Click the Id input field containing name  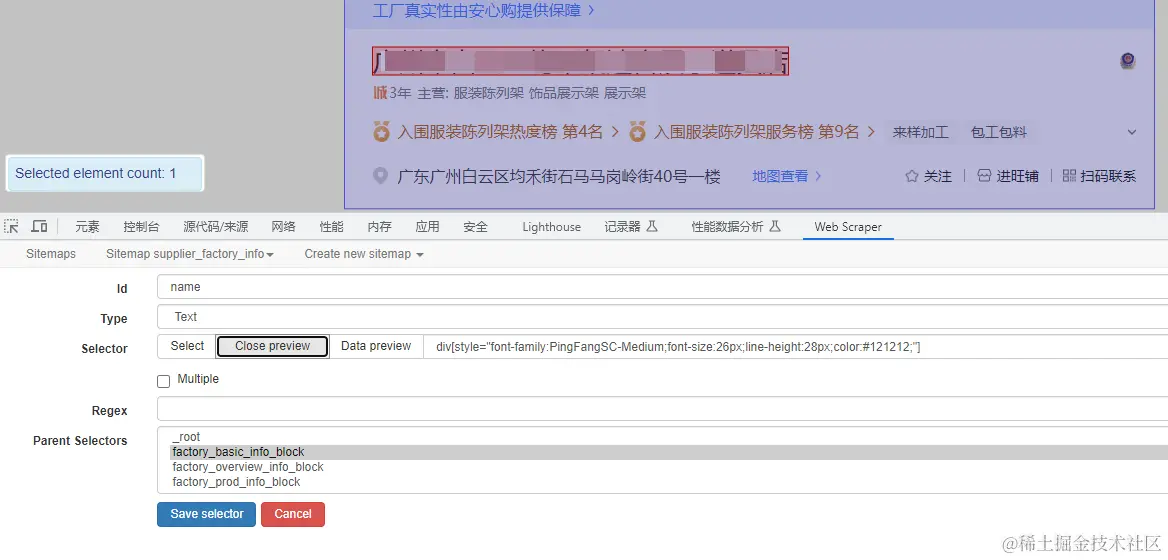(662, 287)
